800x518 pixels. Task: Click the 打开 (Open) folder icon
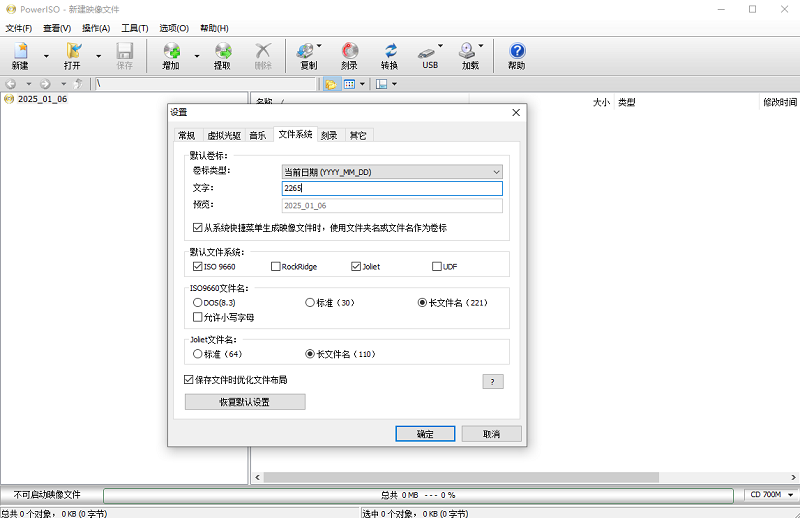pyautogui.click(x=72, y=54)
